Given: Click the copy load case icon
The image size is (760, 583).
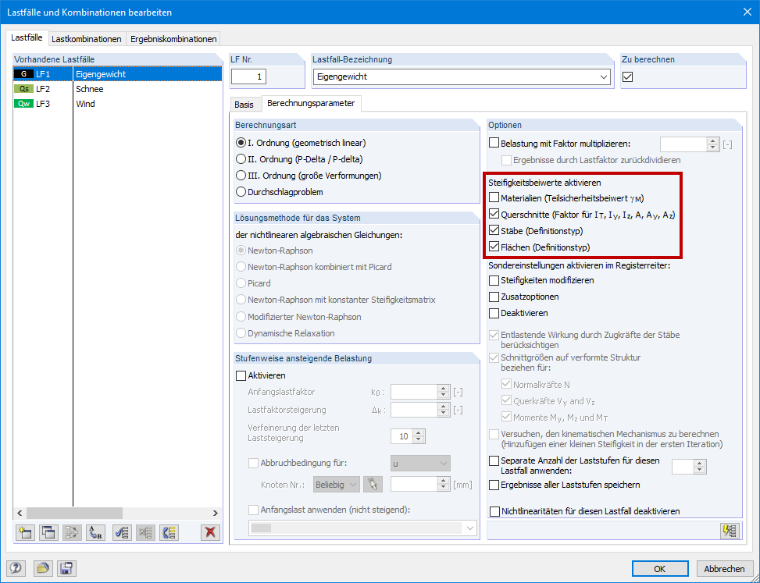Looking at the screenshot, I should (x=48, y=533).
